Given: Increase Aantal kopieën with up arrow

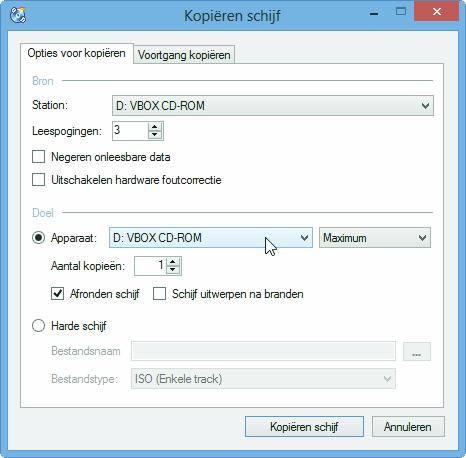Looking at the screenshot, I should 173,262.
